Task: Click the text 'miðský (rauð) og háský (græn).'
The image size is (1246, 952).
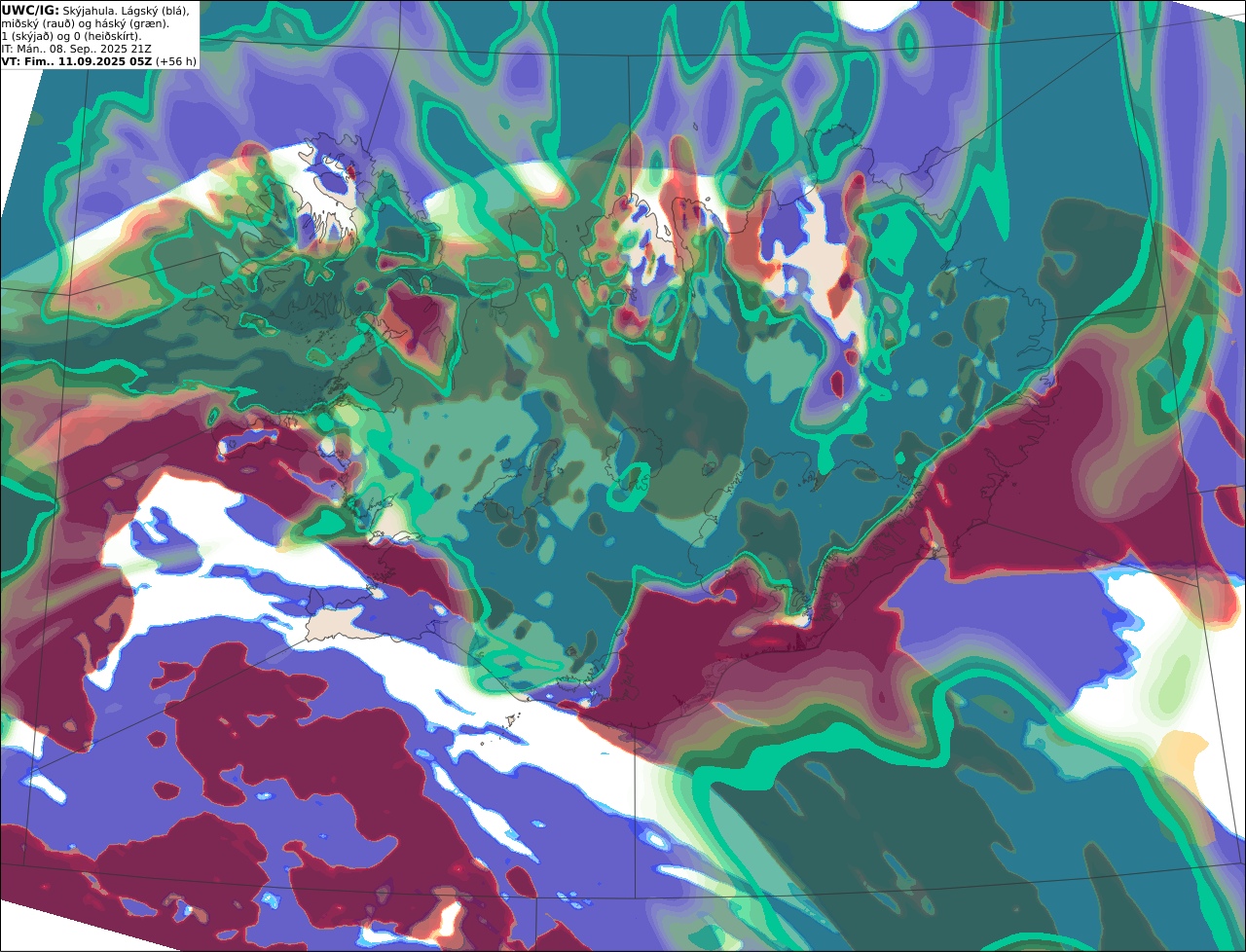Action: point(85,23)
